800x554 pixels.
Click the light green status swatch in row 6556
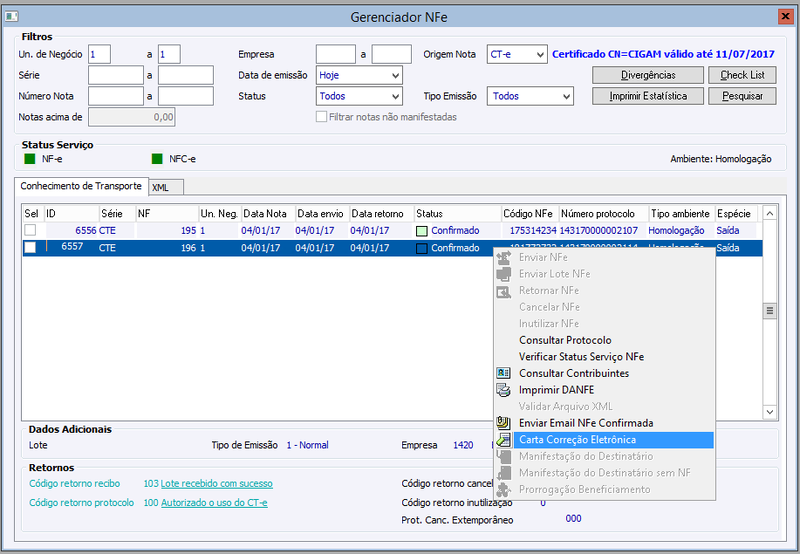(421, 231)
